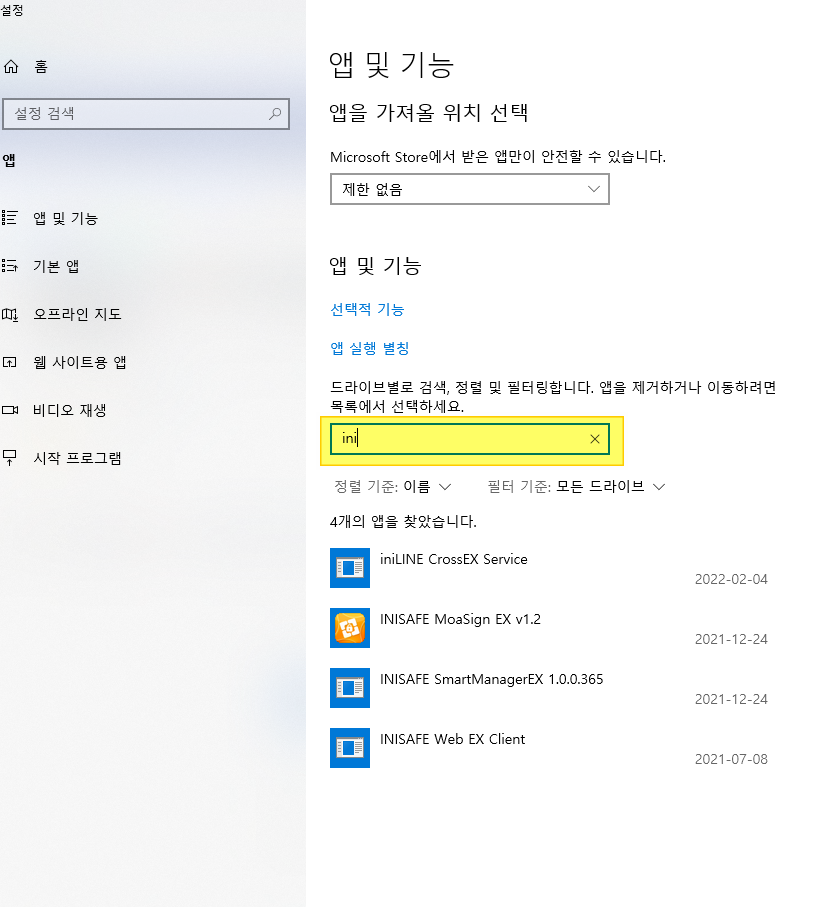The height and width of the screenshot is (907, 815).
Task: Click the orange INISAFE MoaSign EX icon
Action: tap(350, 628)
